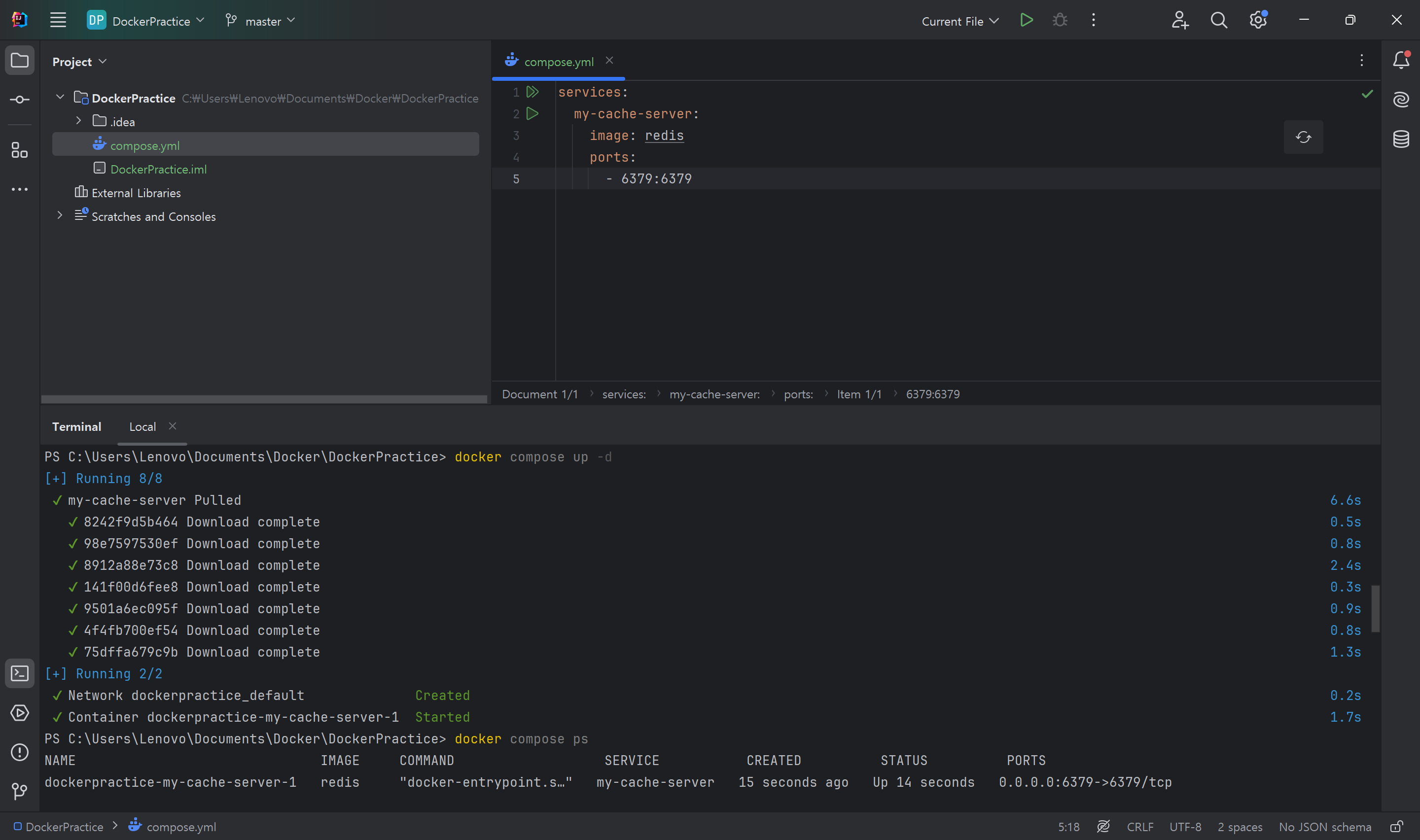Open the Database tool window
Viewport: 1420px width, 840px height.
tap(1401, 139)
